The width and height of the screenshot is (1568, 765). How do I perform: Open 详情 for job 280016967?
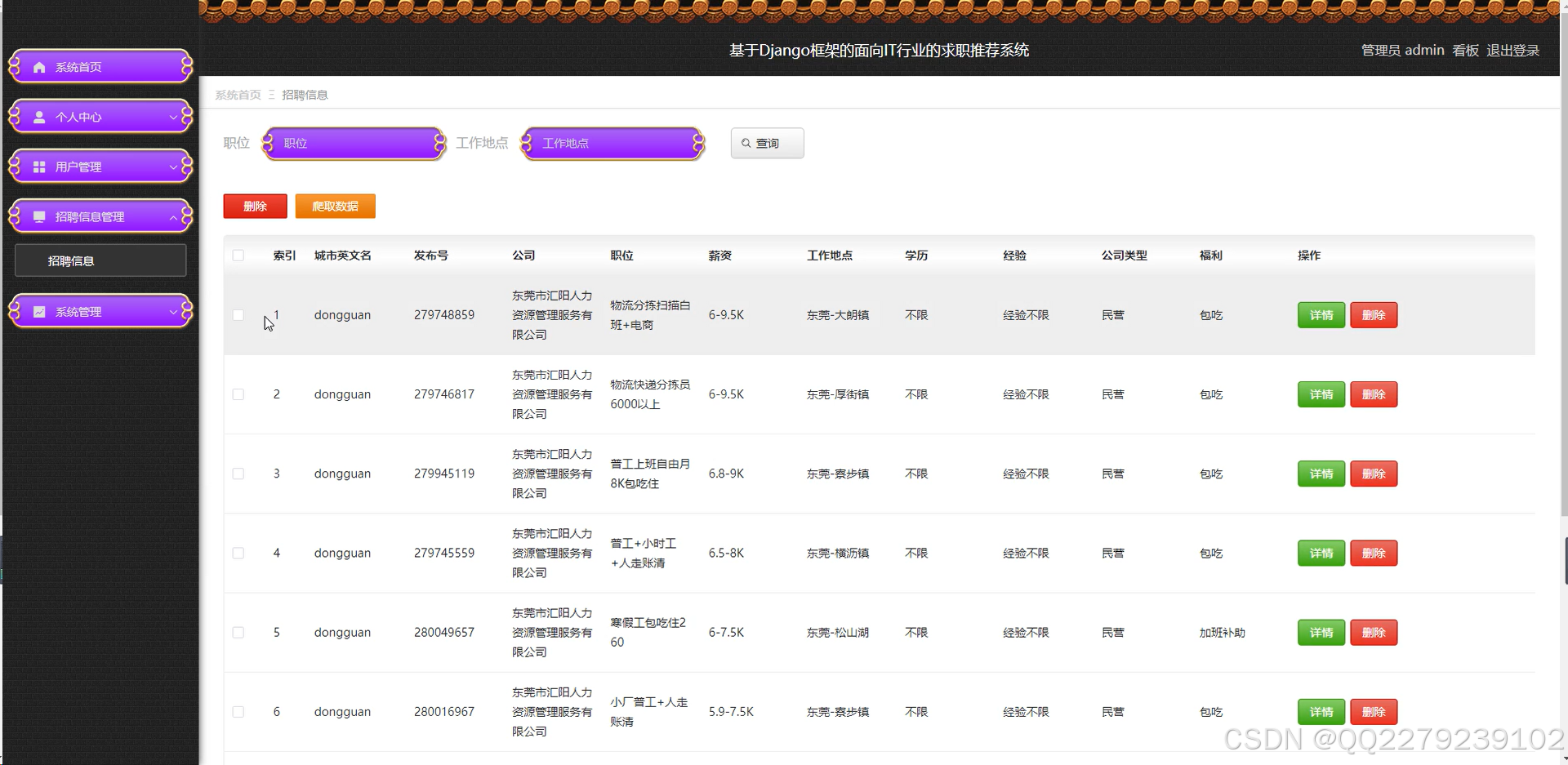(1321, 712)
